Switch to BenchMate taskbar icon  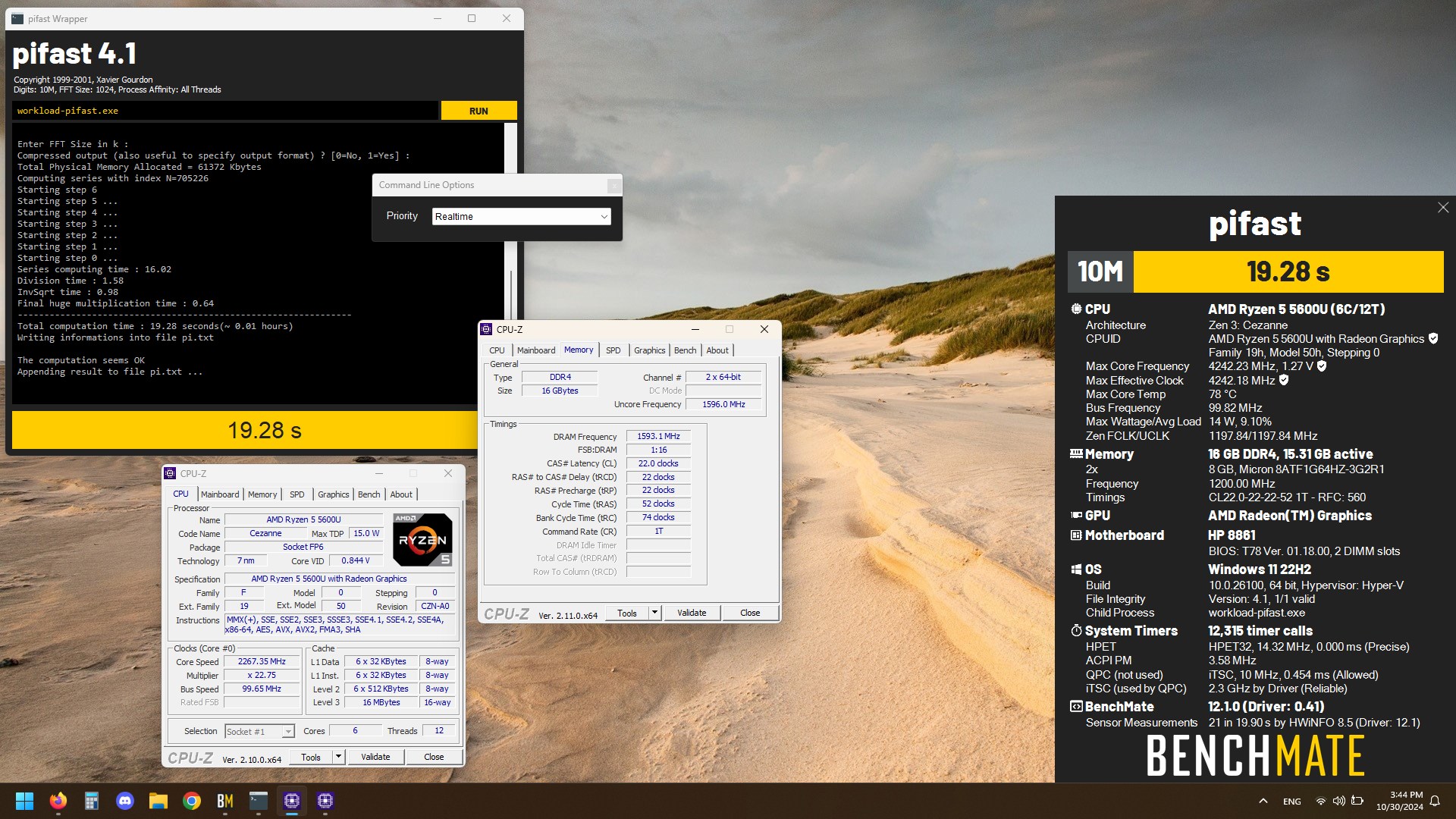225,801
